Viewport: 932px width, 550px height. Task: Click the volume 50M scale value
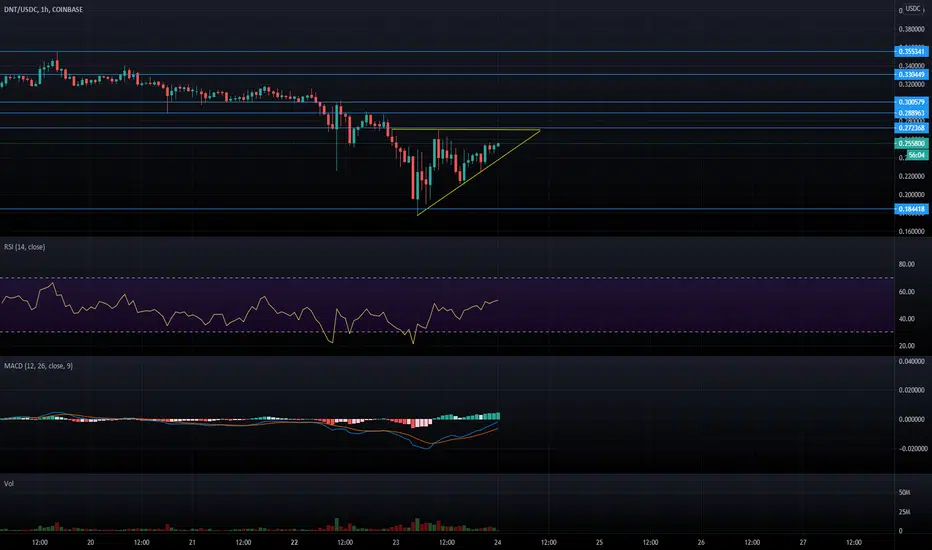tap(904, 492)
